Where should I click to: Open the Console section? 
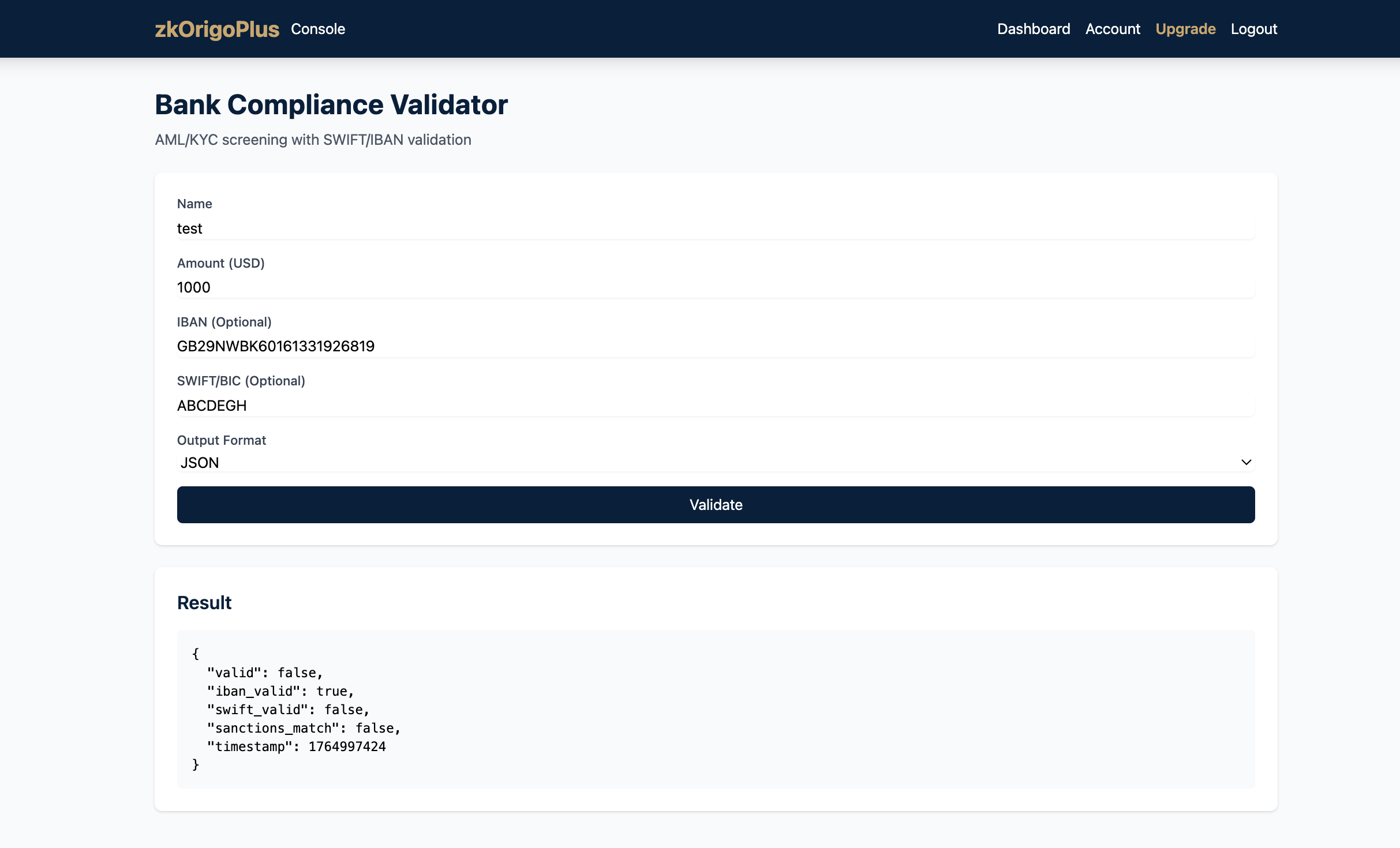click(x=318, y=29)
